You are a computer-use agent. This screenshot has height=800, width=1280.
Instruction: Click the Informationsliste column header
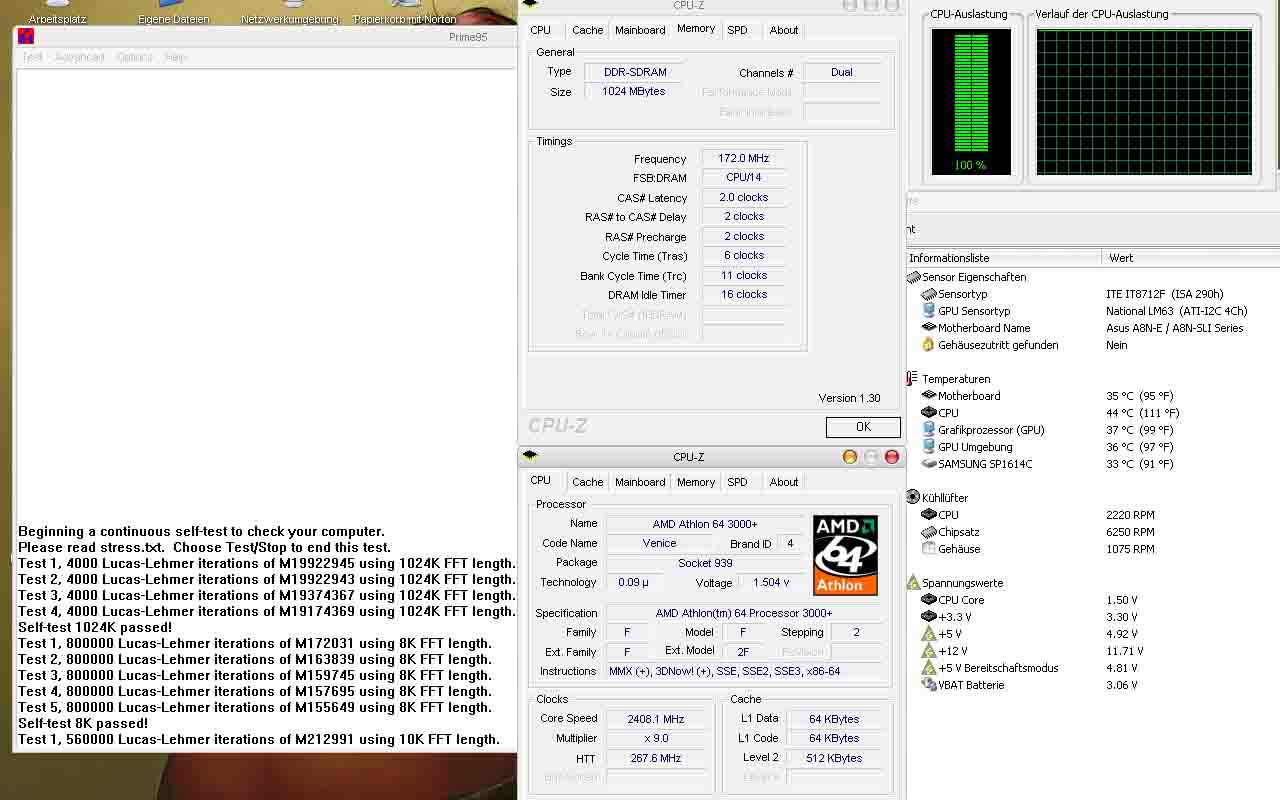(1003, 258)
